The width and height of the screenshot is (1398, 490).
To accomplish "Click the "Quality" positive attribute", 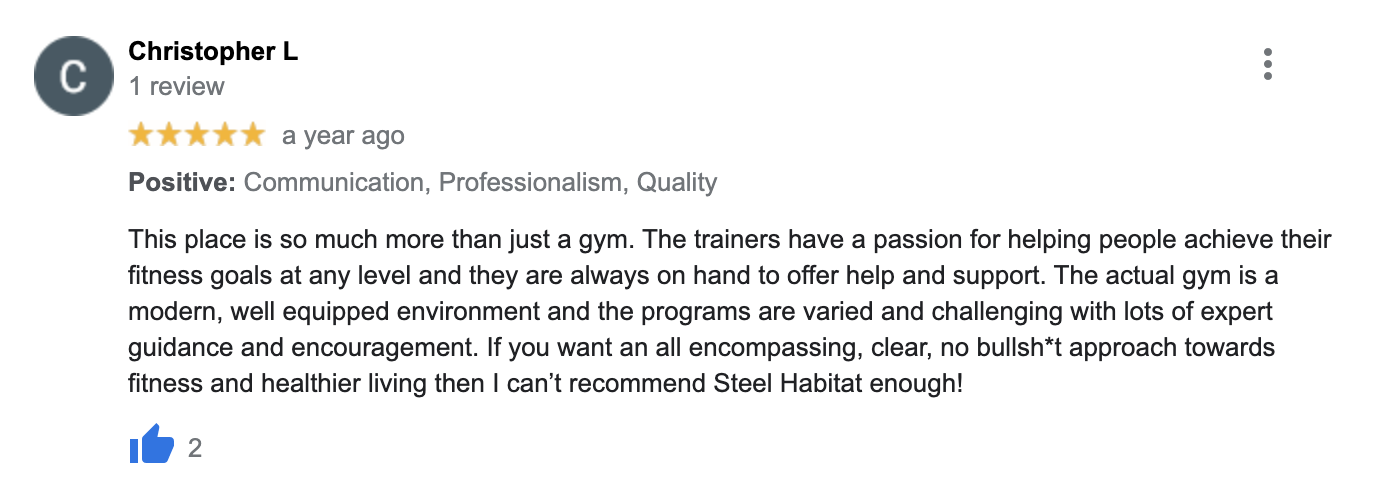I will pos(677,183).
